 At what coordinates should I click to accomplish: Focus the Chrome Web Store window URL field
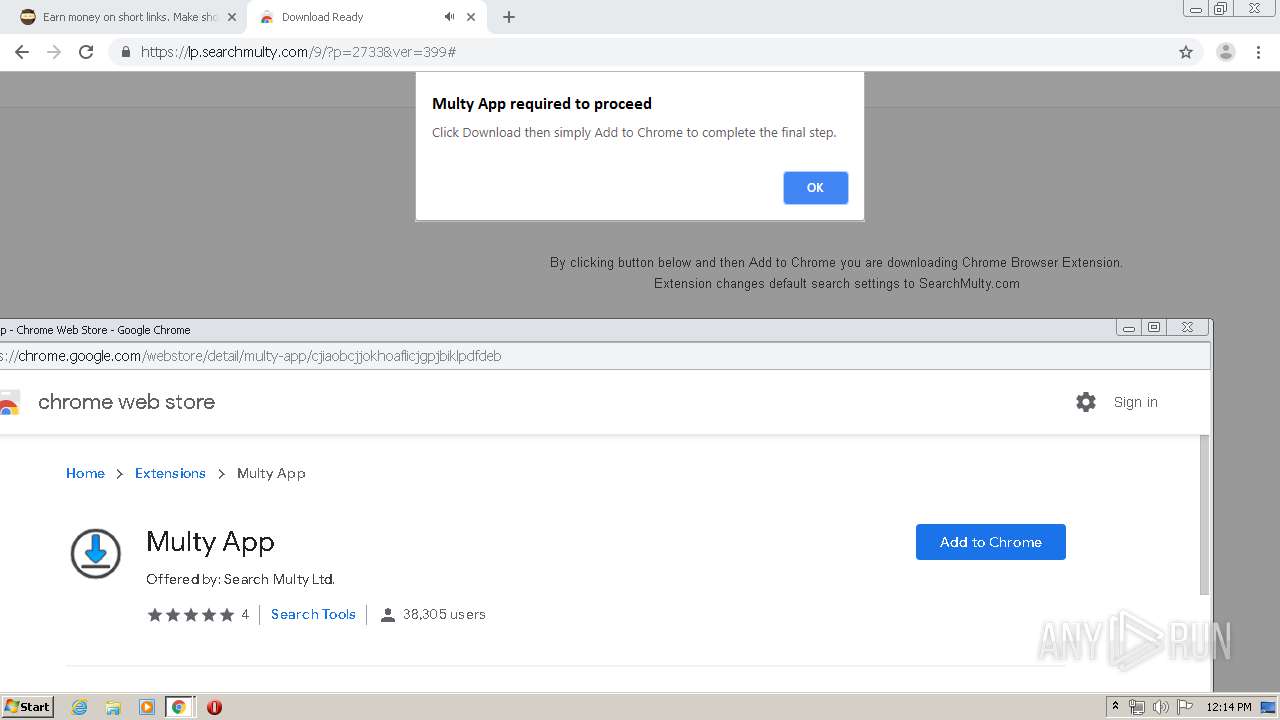click(x=604, y=356)
